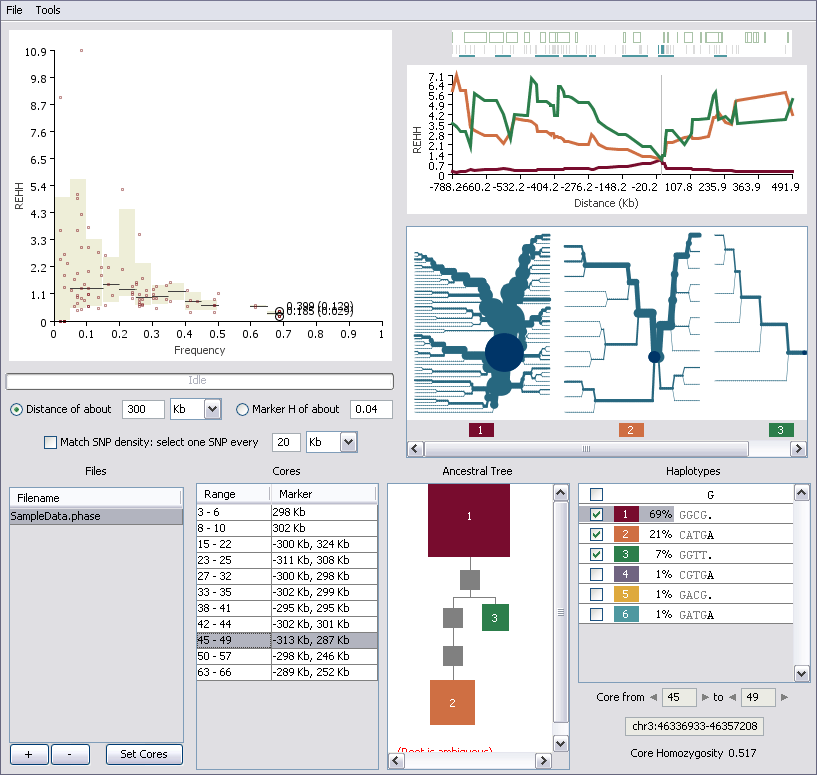
Task: Click the right arrow beside core end 49
Action: coord(784,697)
